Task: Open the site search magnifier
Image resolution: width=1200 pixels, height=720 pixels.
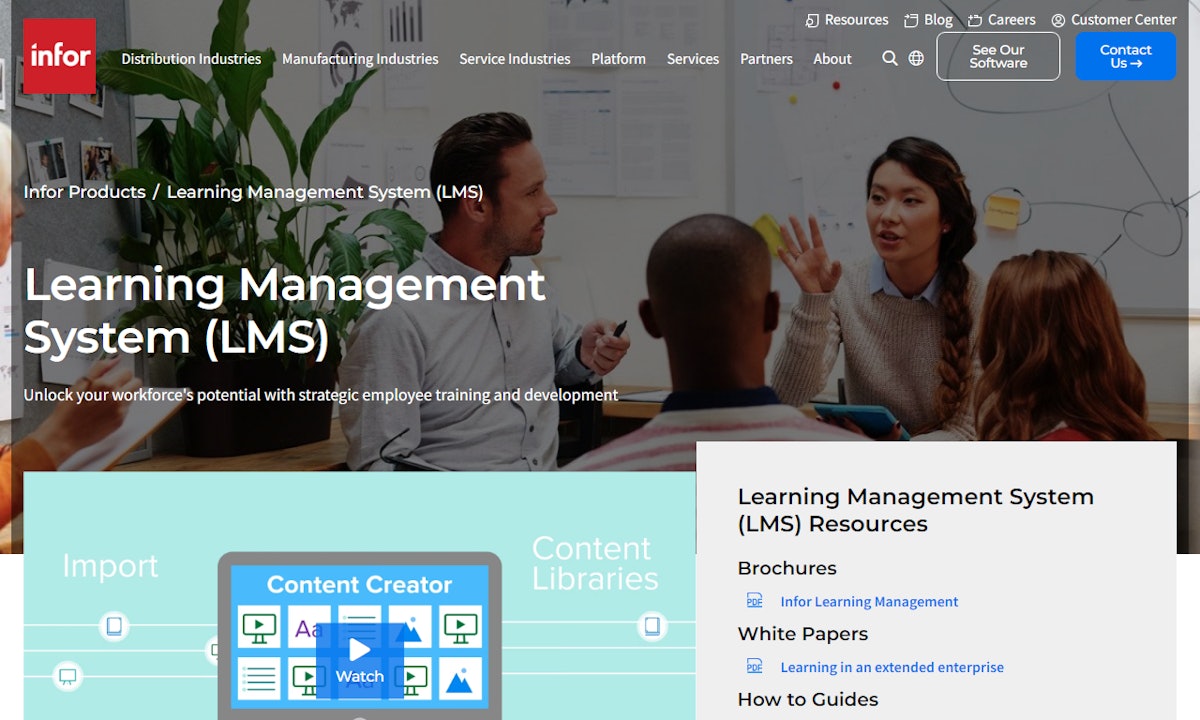Action: click(x=889, y=58)
